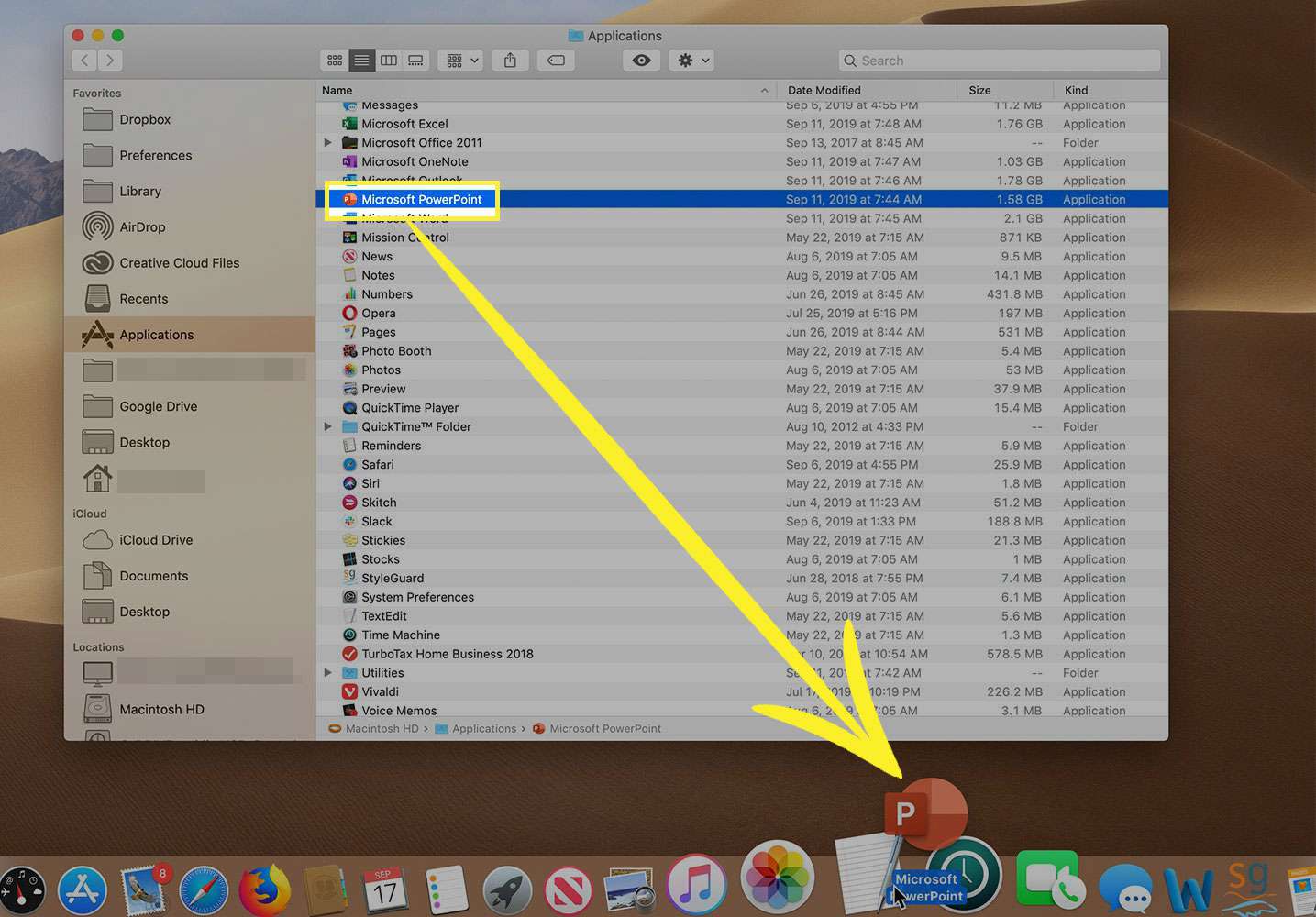This screenshot has height=917, width=1316.
Task: Select Dropbox in the sidebar
Action: coord(189,119)
